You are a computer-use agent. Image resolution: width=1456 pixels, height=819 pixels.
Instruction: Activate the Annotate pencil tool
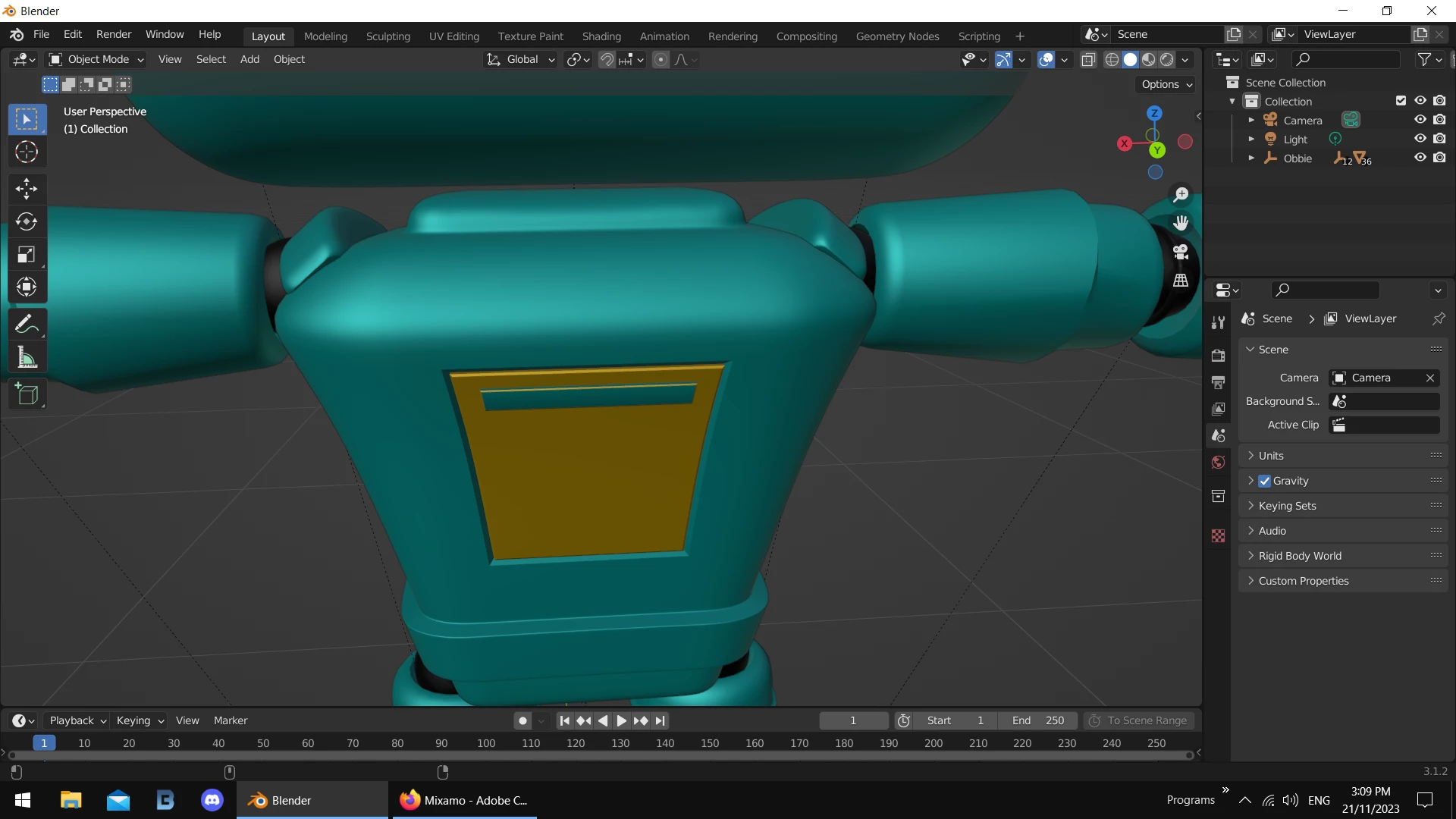tap(27, 325)
